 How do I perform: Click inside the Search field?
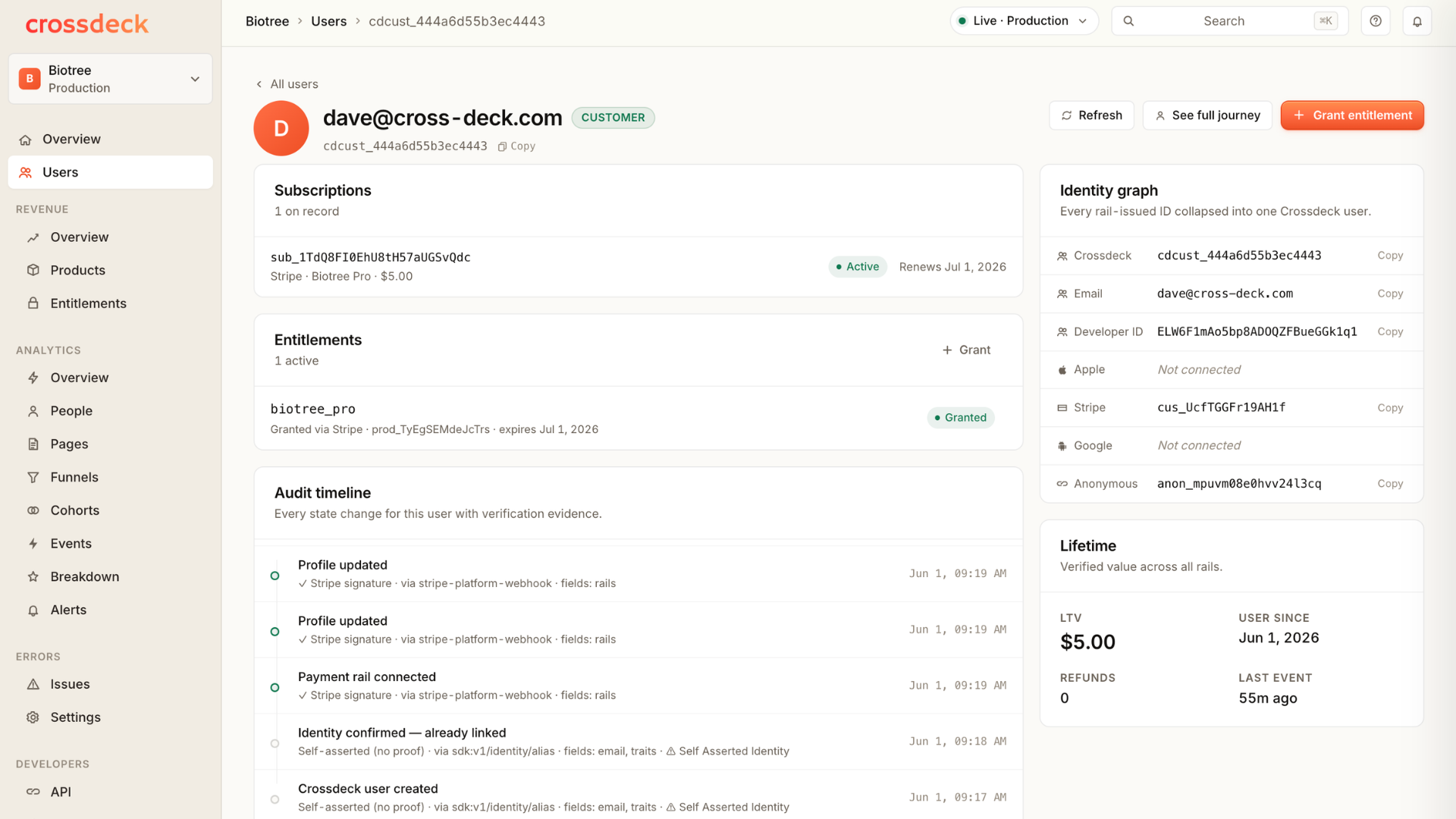pos(1229,21)
